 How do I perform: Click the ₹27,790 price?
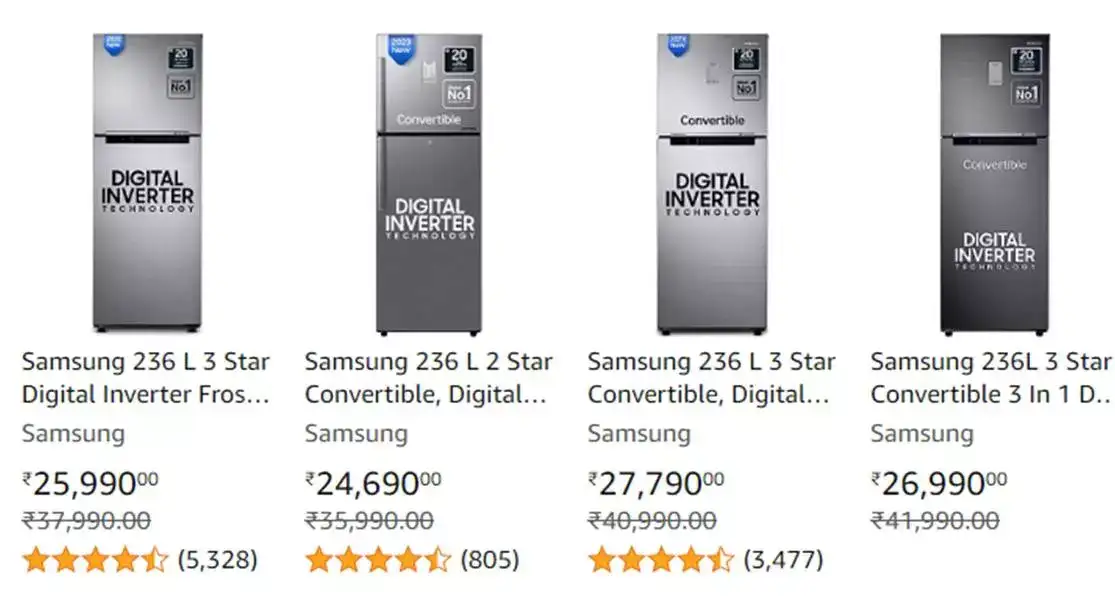[656, 484]
